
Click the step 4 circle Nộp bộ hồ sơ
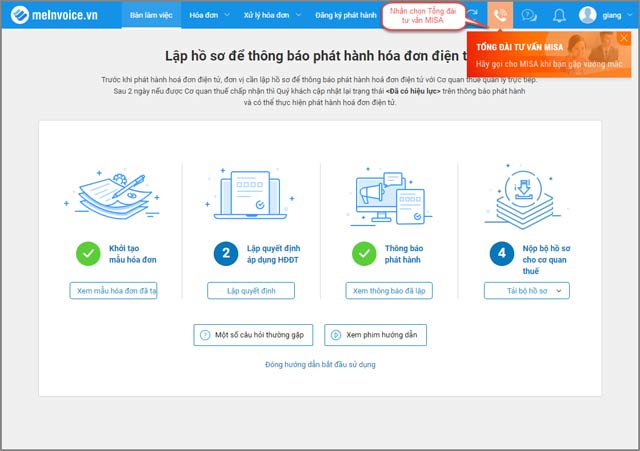point(502,253)
